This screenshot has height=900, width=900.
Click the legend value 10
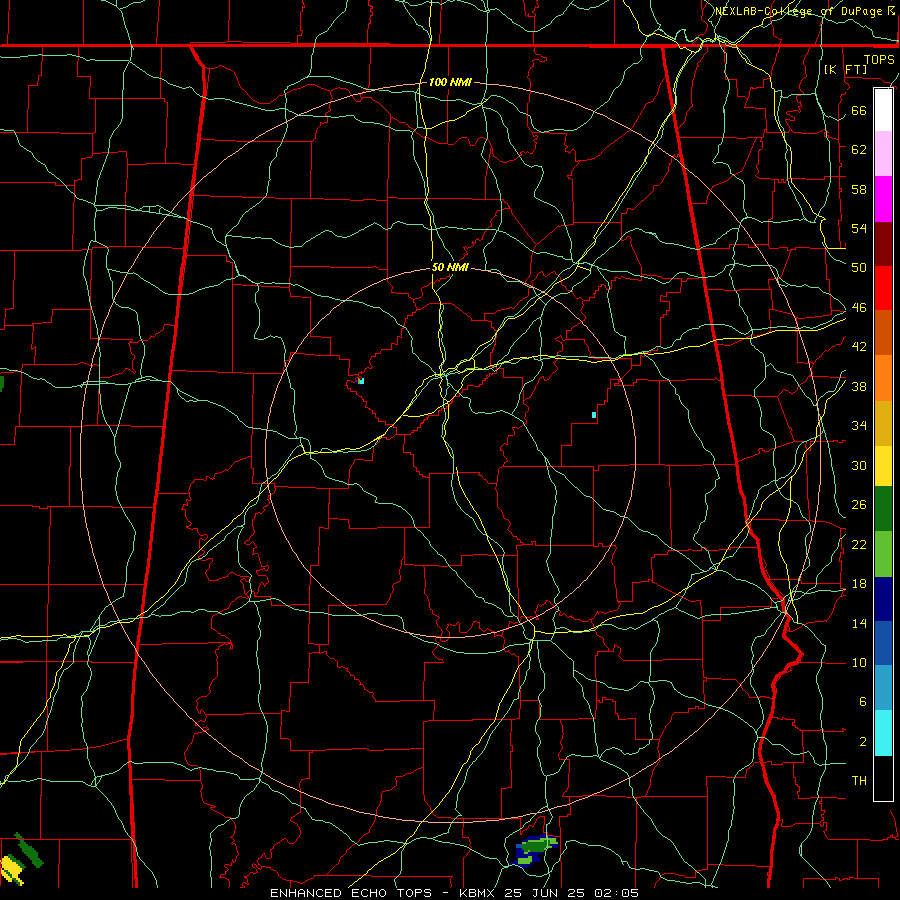coord(859,663)
